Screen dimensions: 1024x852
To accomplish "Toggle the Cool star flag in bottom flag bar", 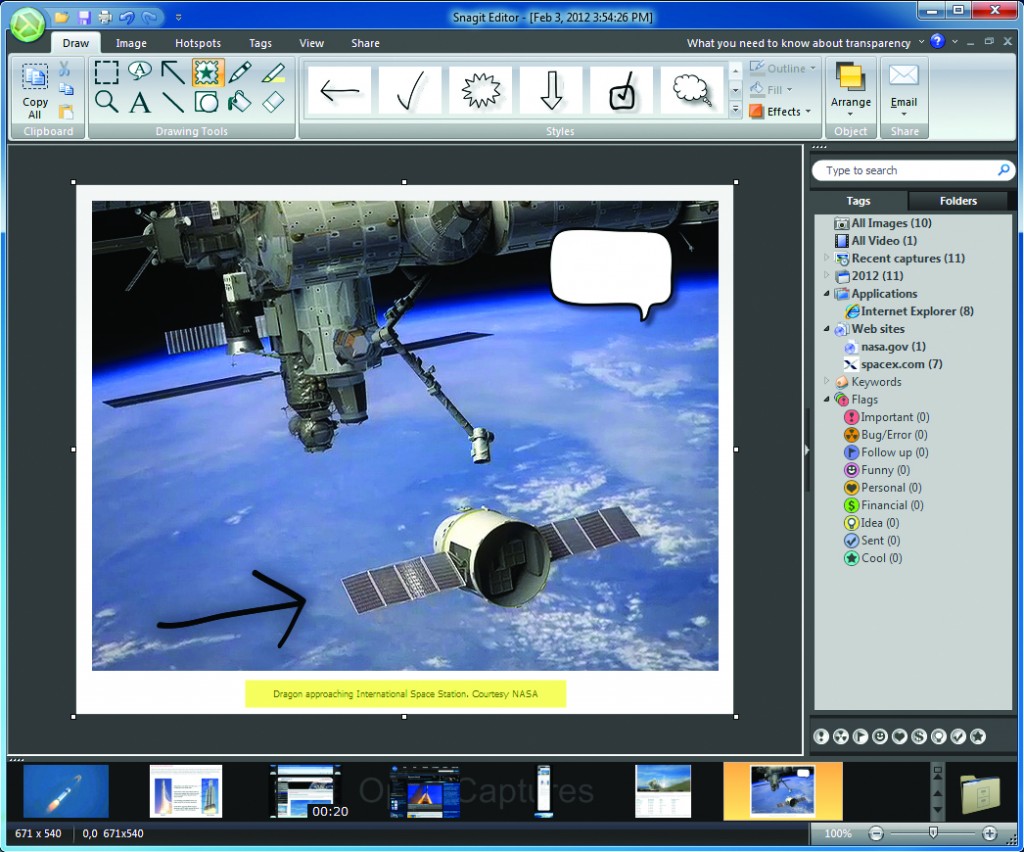I will coord(978,737).
